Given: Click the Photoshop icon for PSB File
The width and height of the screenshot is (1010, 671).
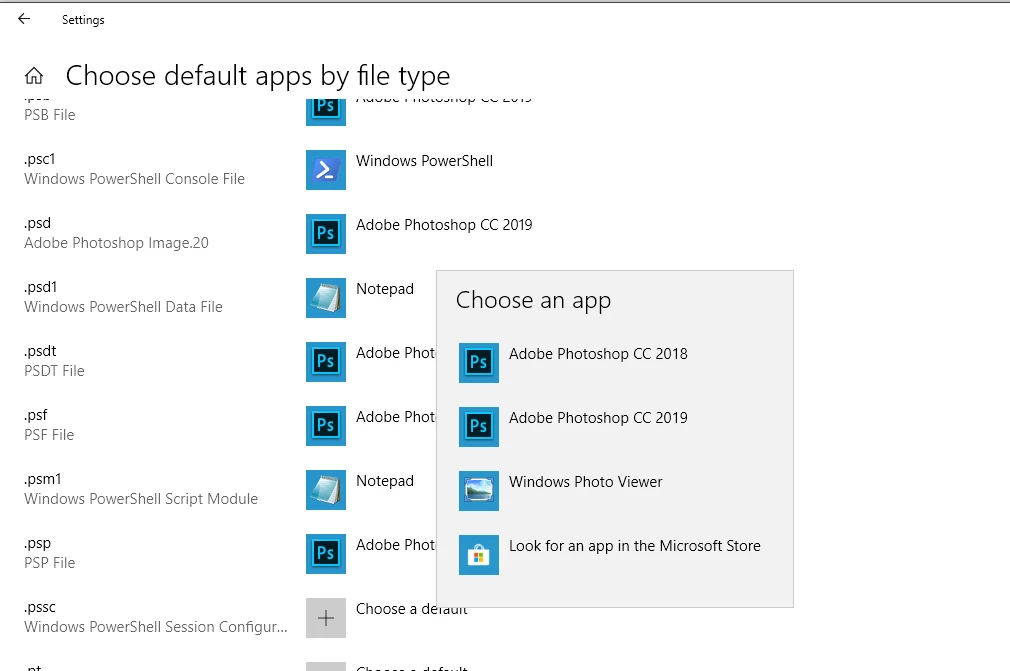Looking at the screenshot, I should [326, 112].
